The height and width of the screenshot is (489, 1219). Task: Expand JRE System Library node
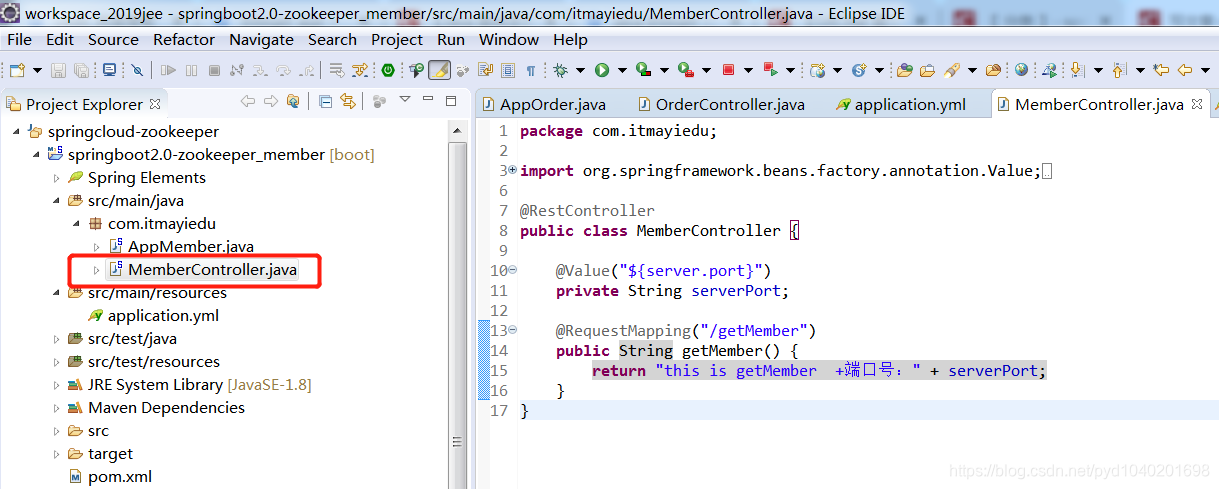[x=56, y=385]
